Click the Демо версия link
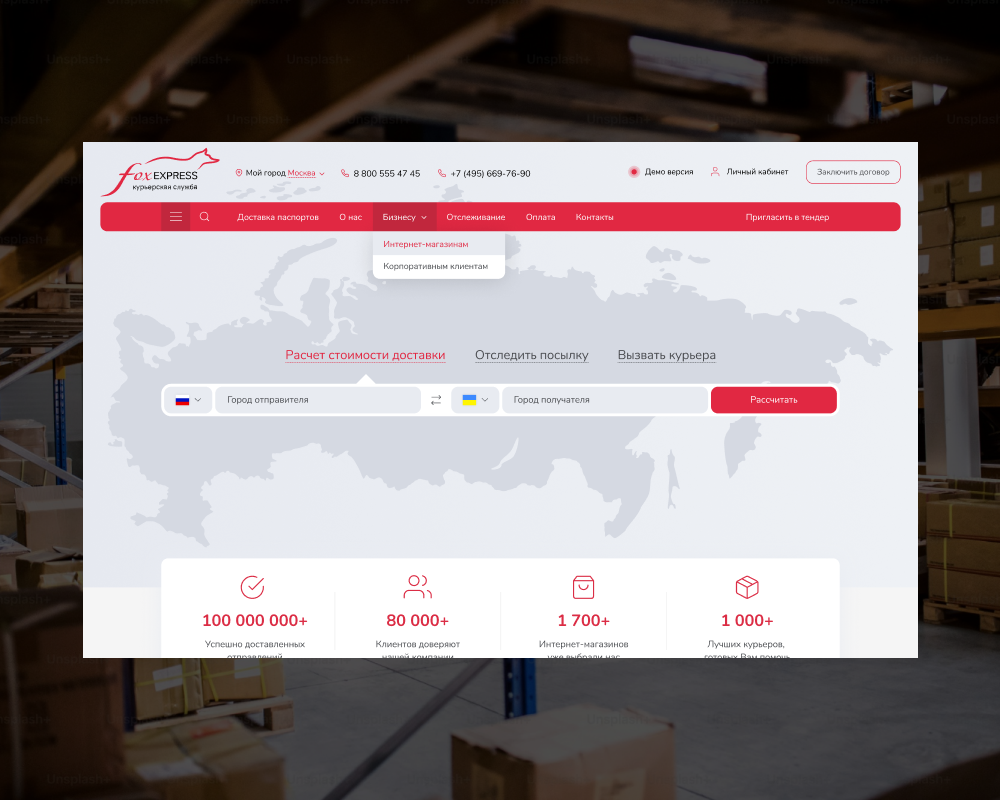Screen dimensions: 1000x800 [x=669, y=172]
